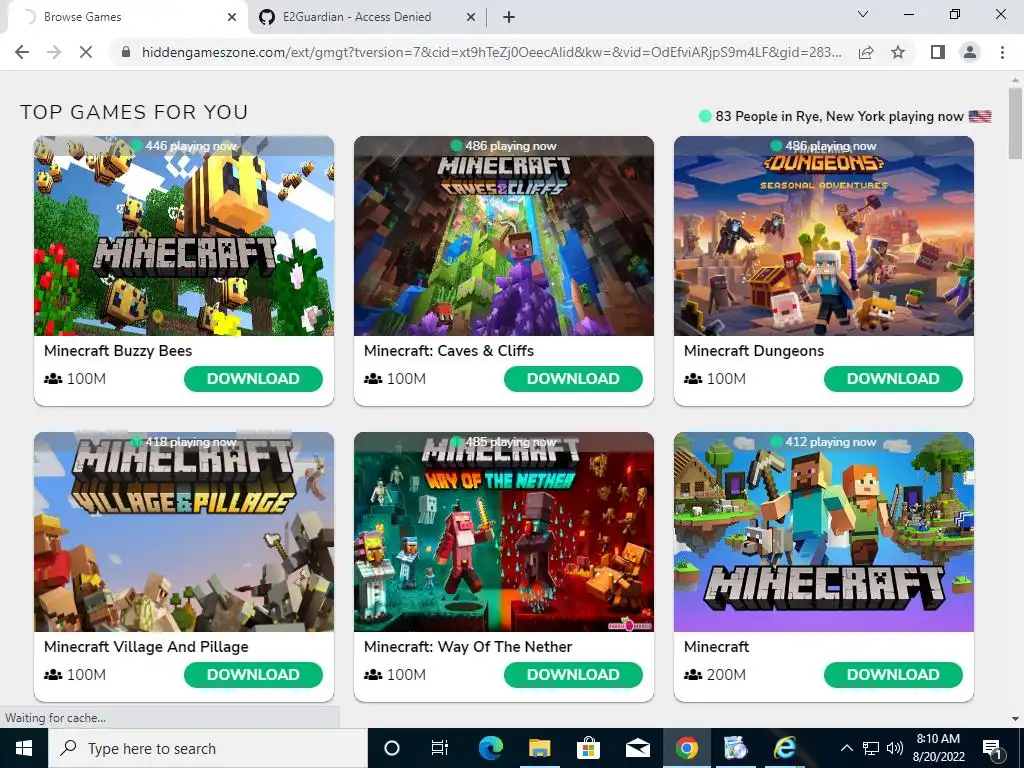Click the TOP GAMES FOR YOU heading
Viewport: 1024px width, 768px height.
[x=134, y=112]
